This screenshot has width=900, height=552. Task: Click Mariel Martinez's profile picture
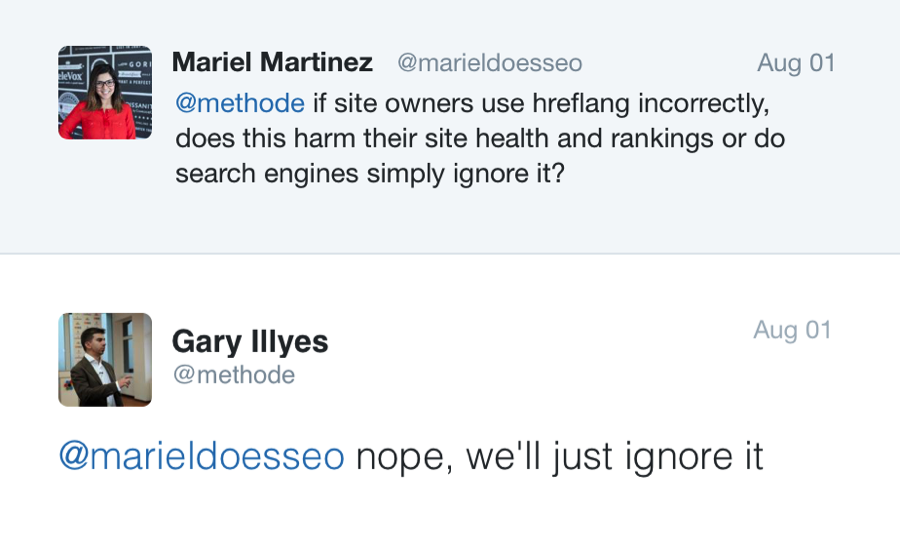105,92
